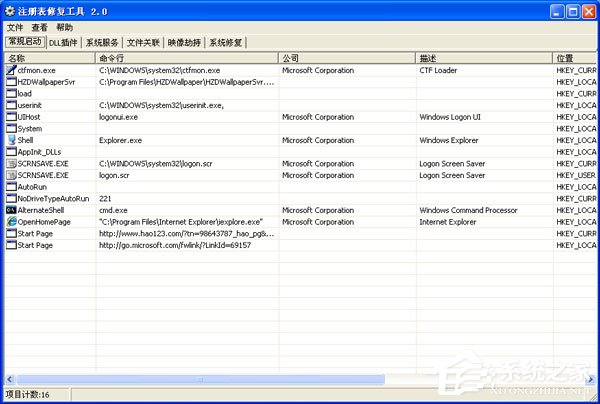The image size is (600, 404).
Task: Click the gear icon in title bar
Action: (10, 11)
